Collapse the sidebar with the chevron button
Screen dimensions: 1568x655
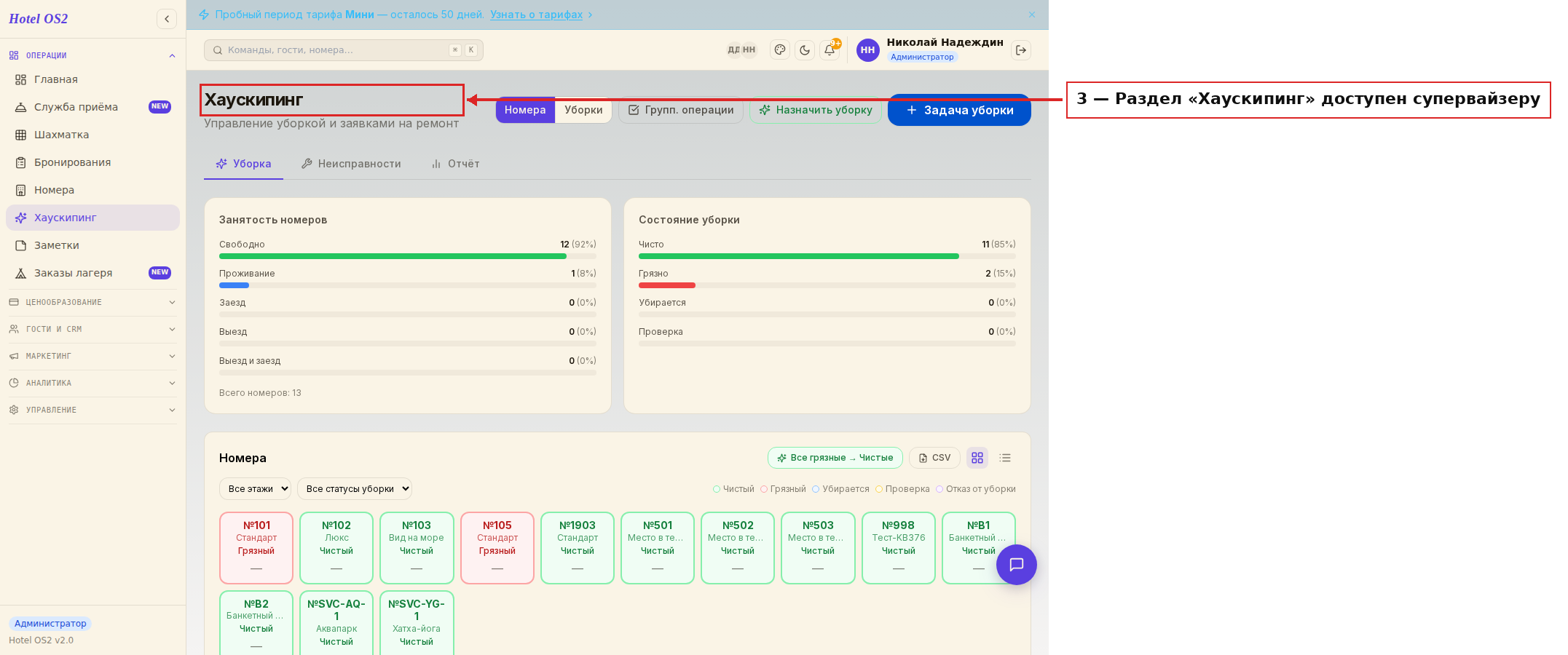167,19
